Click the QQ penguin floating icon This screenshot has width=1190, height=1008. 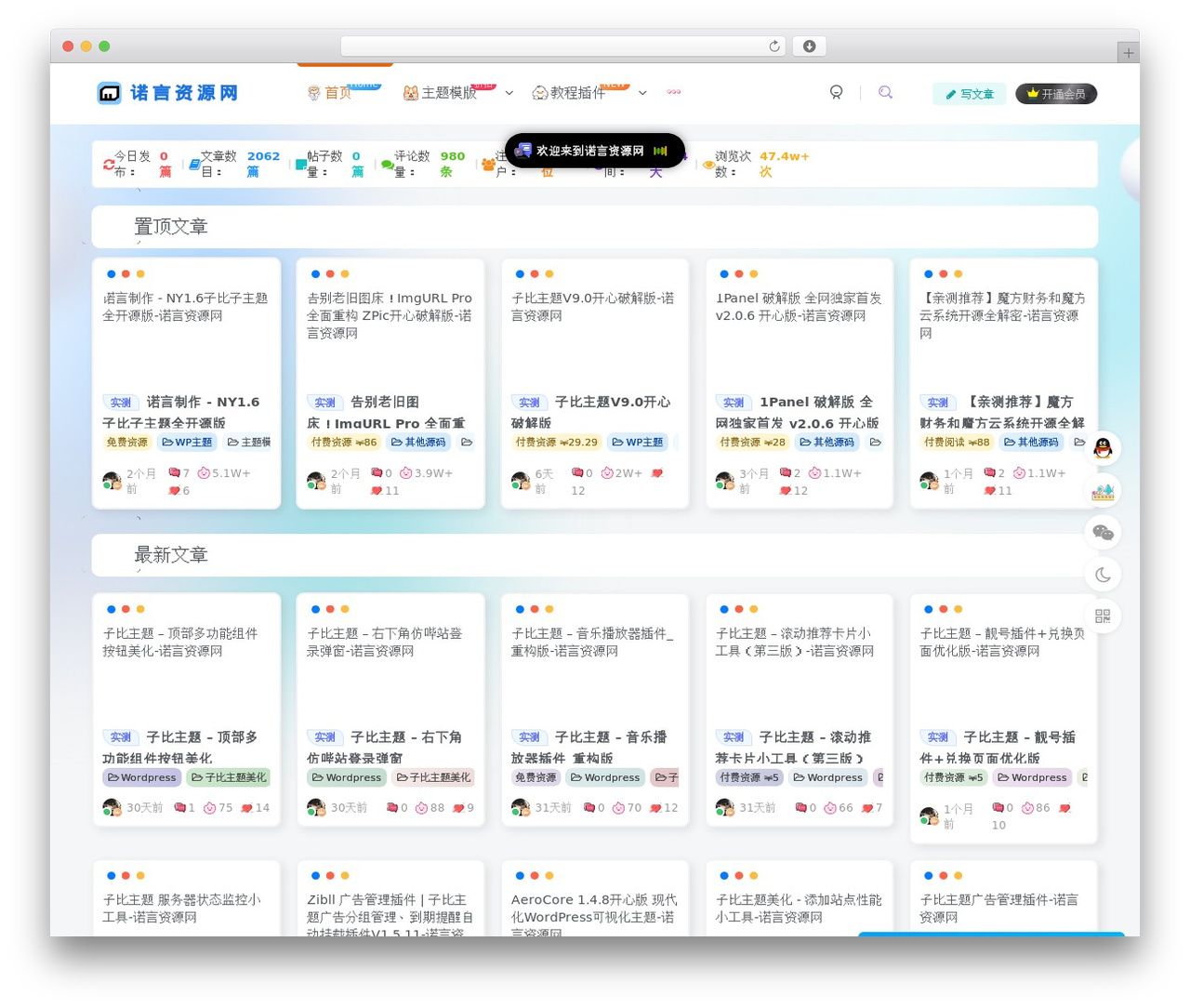1104,448
